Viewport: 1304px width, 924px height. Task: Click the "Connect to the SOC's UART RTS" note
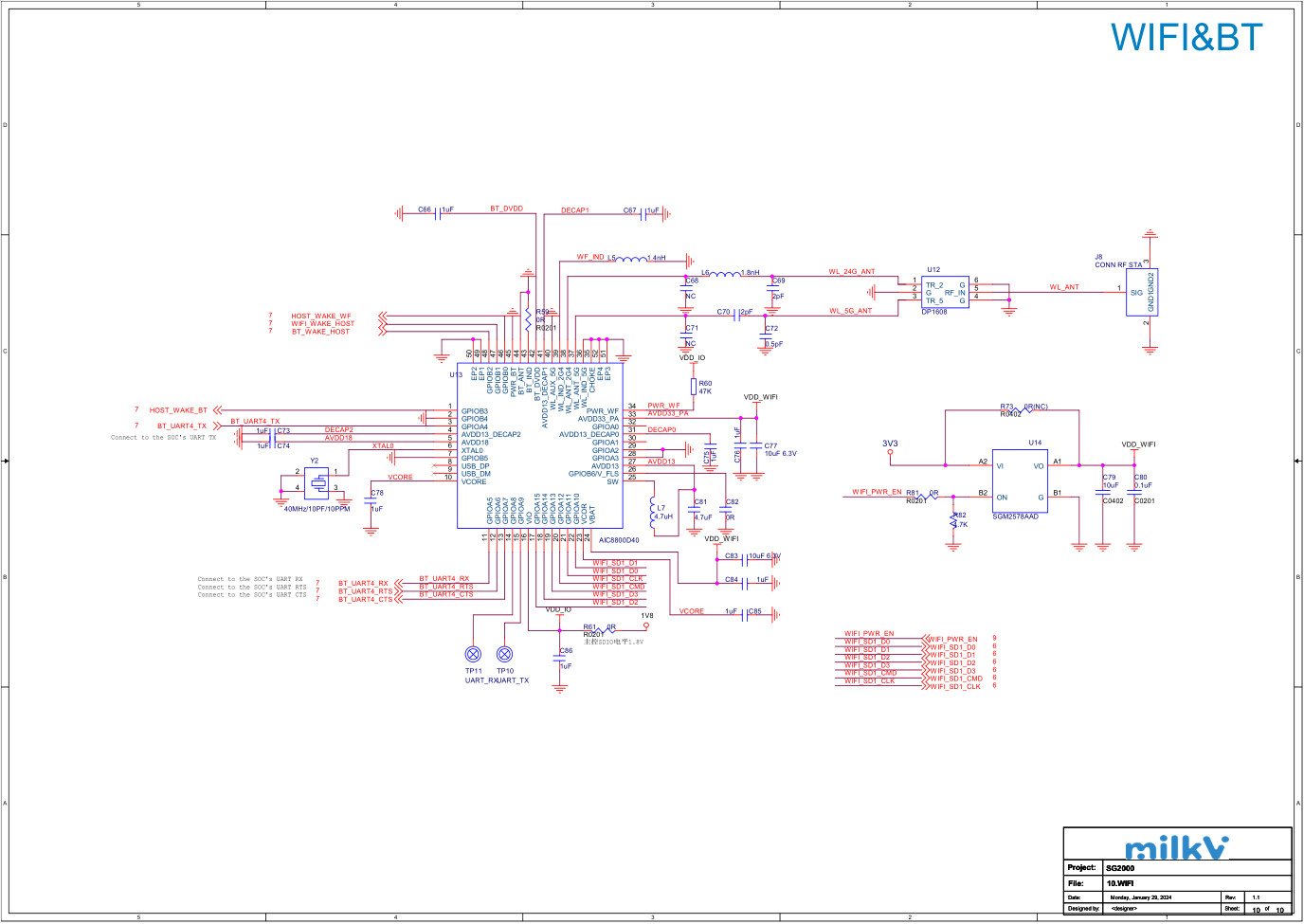click(252, 588)
